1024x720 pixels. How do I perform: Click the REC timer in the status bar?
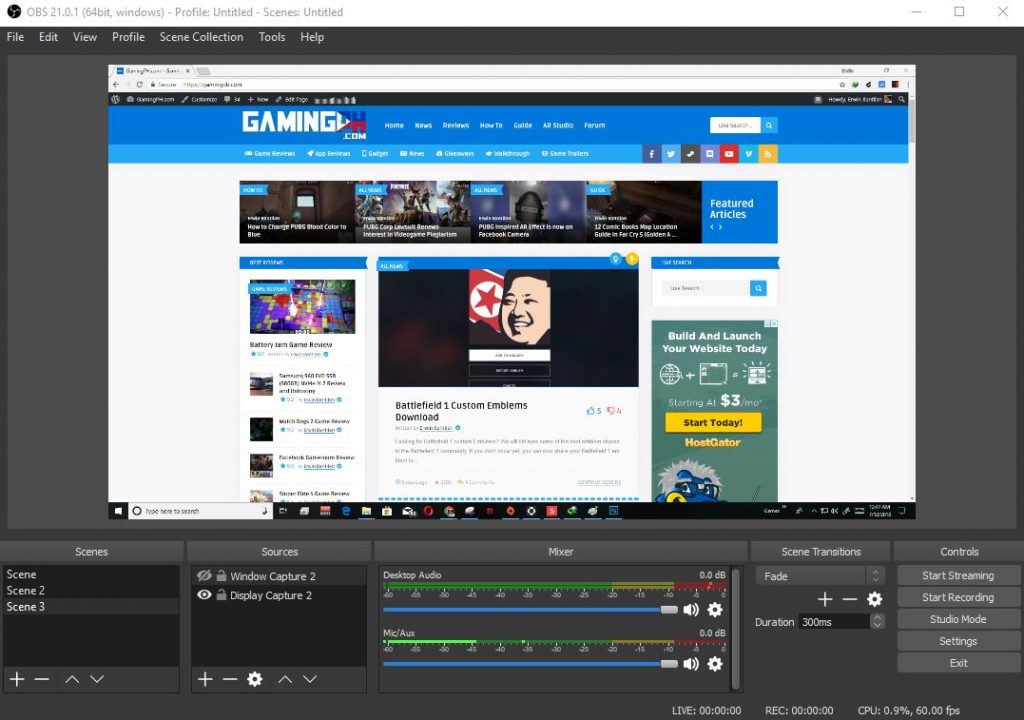799,710
